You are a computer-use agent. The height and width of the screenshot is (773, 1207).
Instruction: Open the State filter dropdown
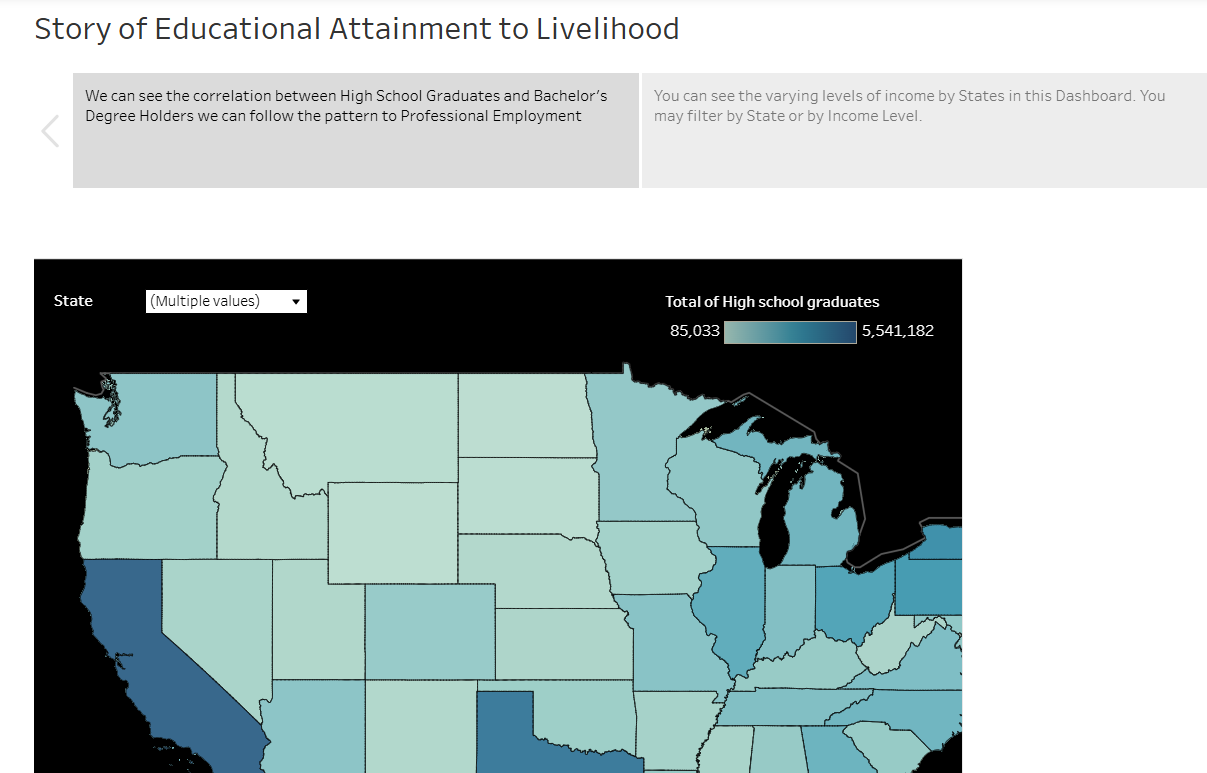pos(226,301)
